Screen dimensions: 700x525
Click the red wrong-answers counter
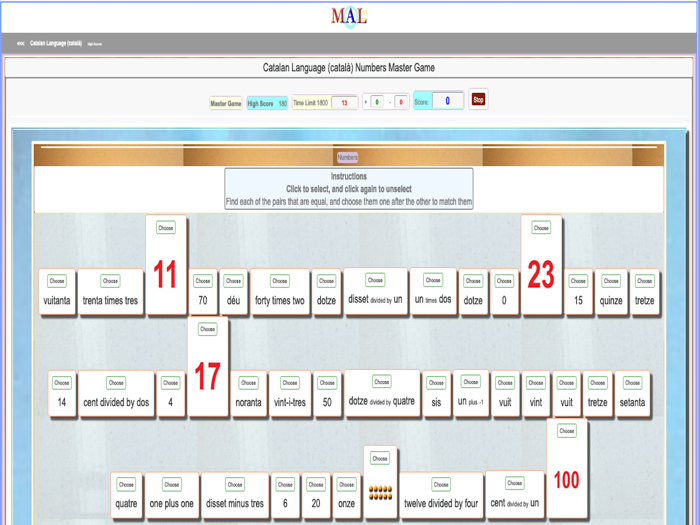[x=401, y=102]
